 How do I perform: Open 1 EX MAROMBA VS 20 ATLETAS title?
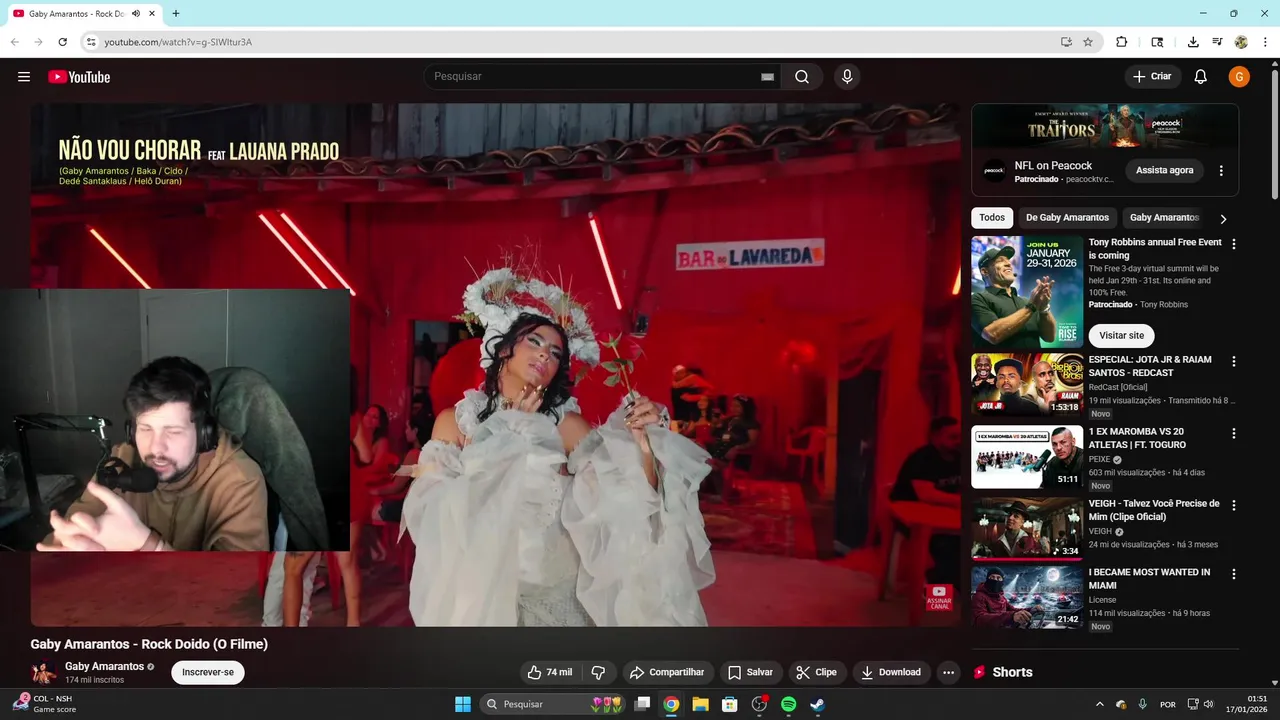[x=1137, y=438]
